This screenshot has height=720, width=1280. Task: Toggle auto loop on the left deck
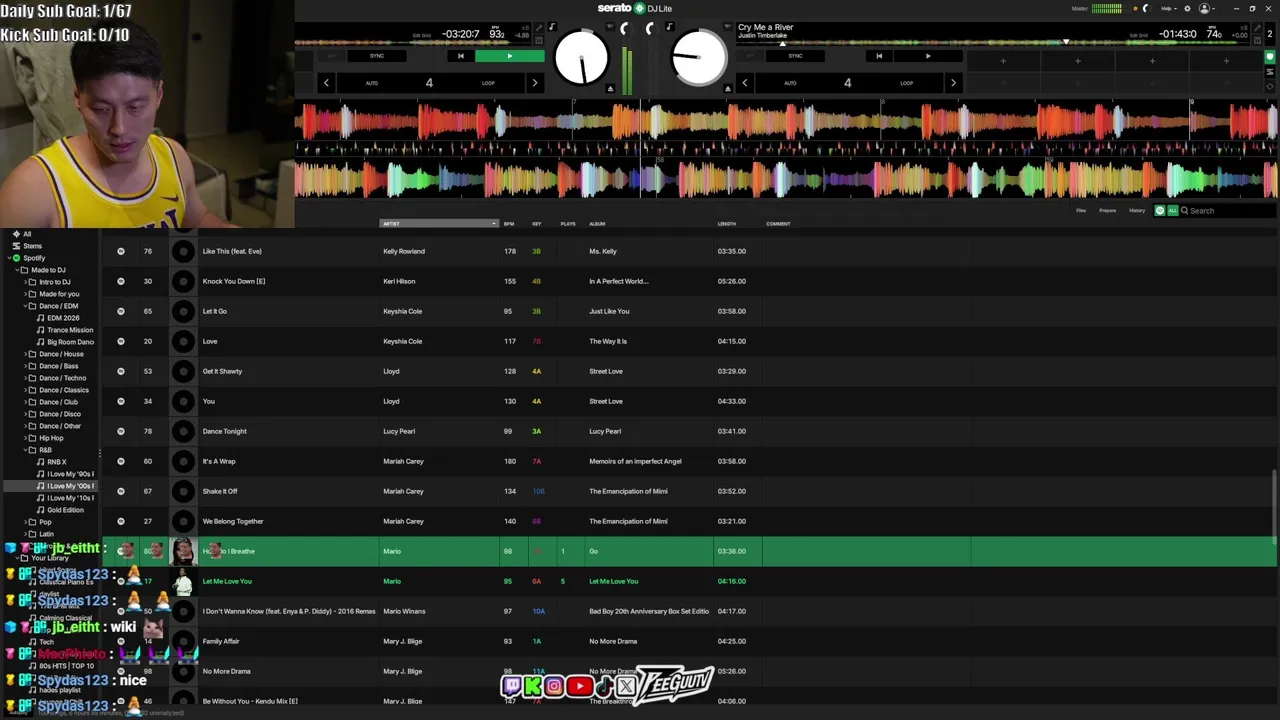(372, 83)
